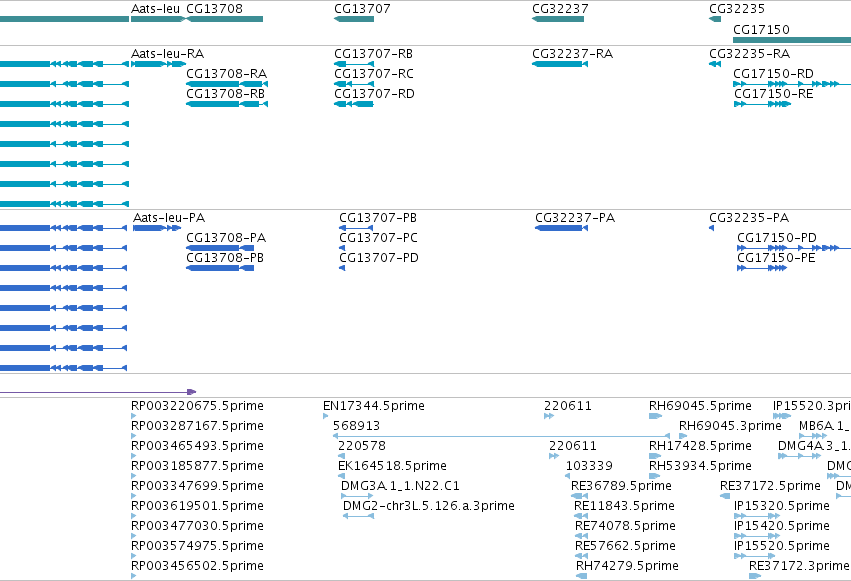Select the CG13708-RB transcript glyph
851x581 pixels.
pyautogui.click(x=226, y=104)
